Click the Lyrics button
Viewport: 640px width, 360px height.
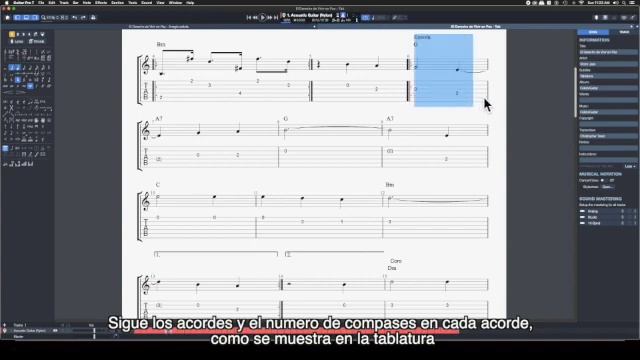[x=17, y=42]
